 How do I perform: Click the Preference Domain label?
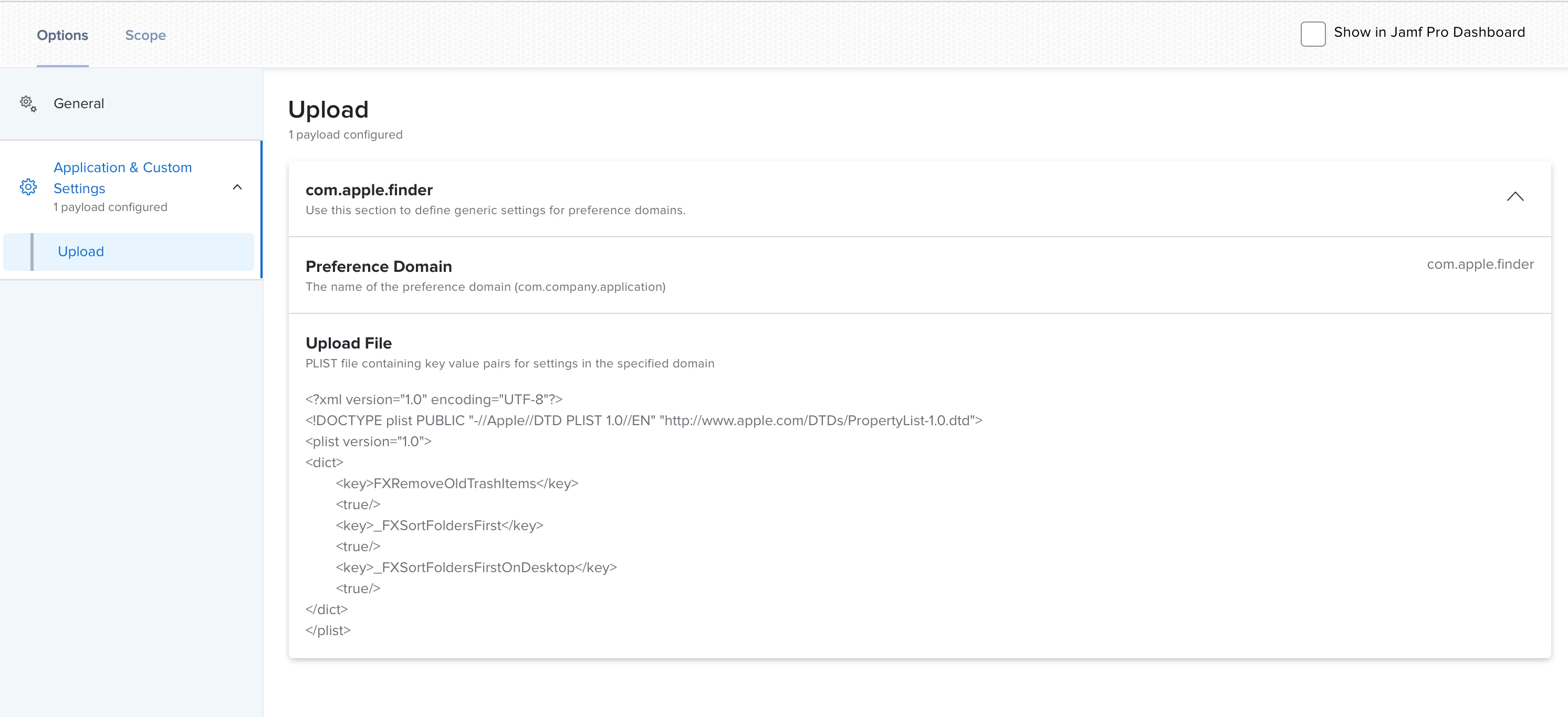point(378,267)
